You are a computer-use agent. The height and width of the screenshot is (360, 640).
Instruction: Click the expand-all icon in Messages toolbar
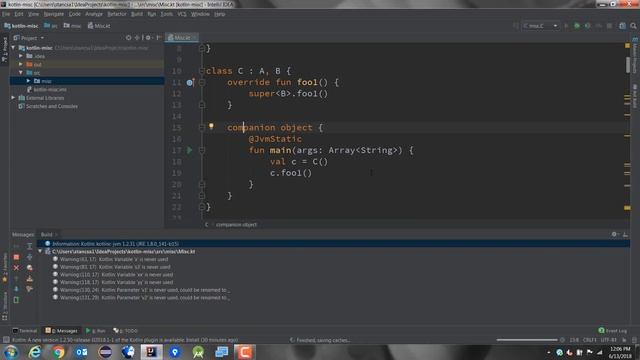point(29,246)
